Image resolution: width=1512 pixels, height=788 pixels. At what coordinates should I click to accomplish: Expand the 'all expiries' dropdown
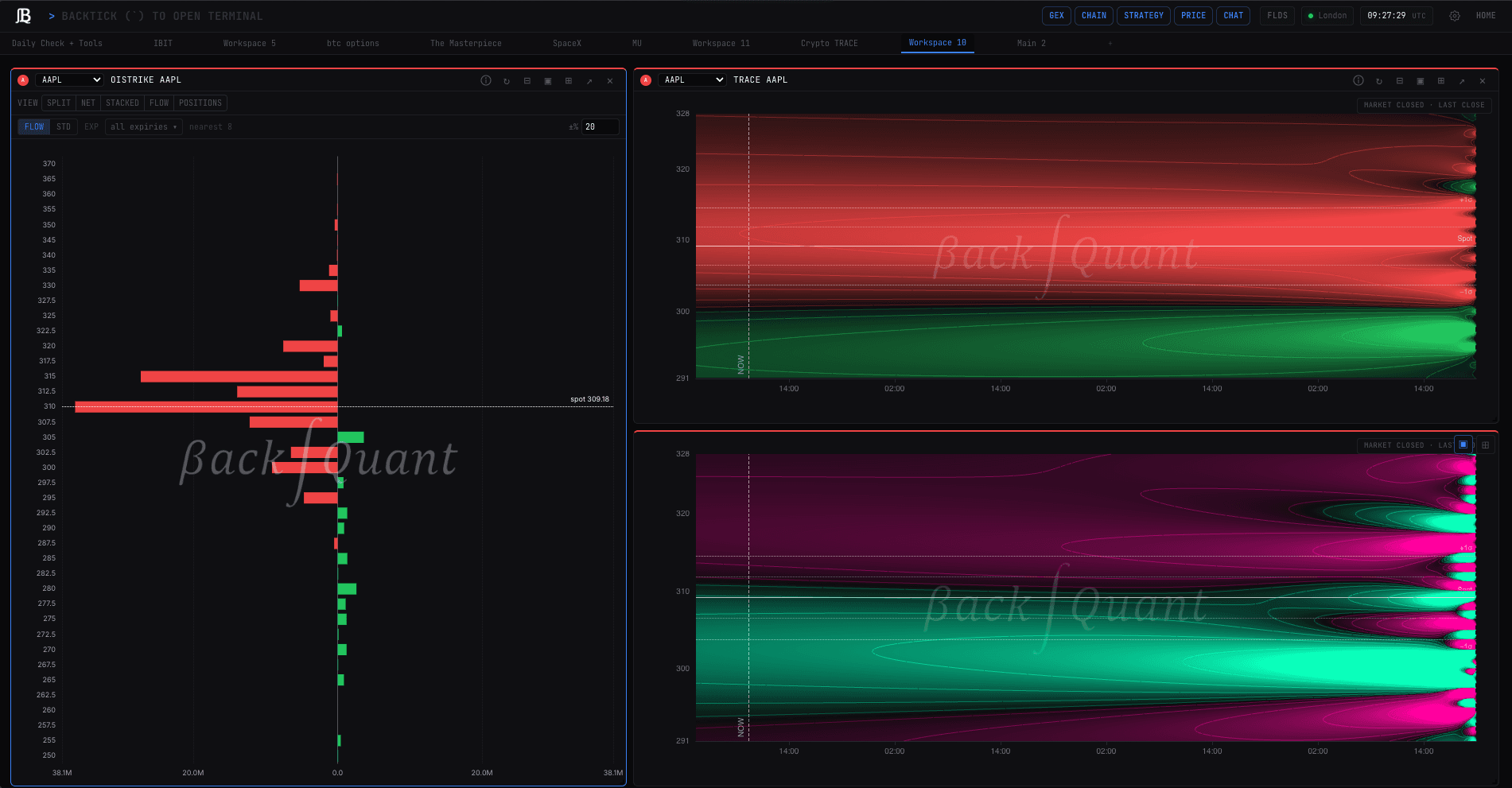[144, 126]
